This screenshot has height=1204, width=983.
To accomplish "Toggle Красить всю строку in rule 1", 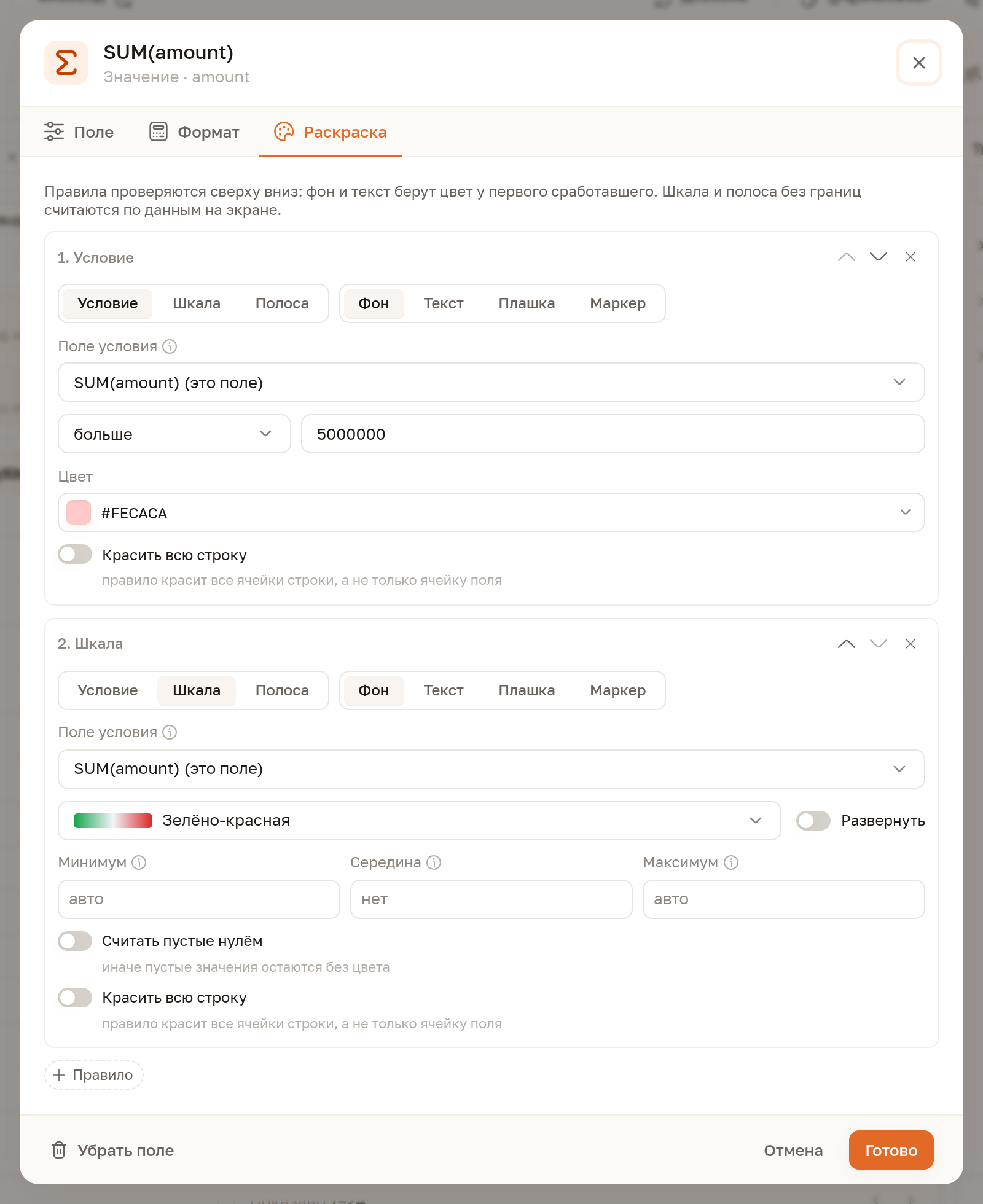I will tap(75, 555).
